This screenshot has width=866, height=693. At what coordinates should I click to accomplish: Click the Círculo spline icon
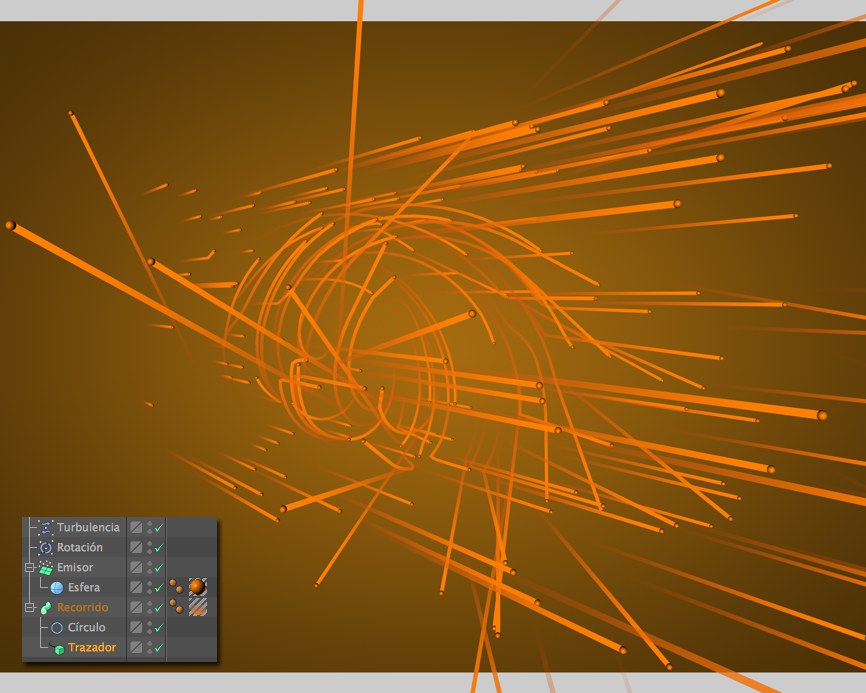57,627
